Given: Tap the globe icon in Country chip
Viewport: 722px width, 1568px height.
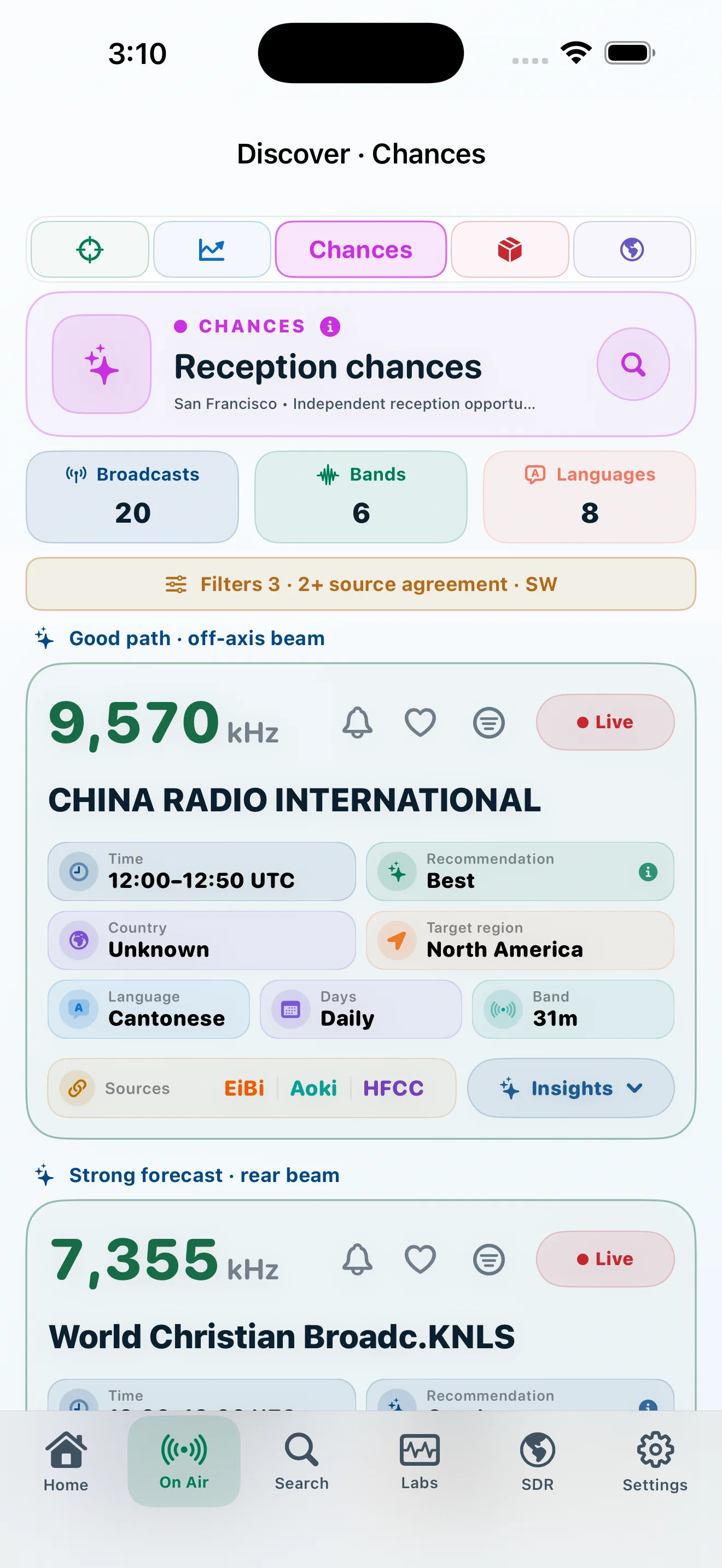Looking at the screenshot, I should pyautogui.click(x=79, y=940).
